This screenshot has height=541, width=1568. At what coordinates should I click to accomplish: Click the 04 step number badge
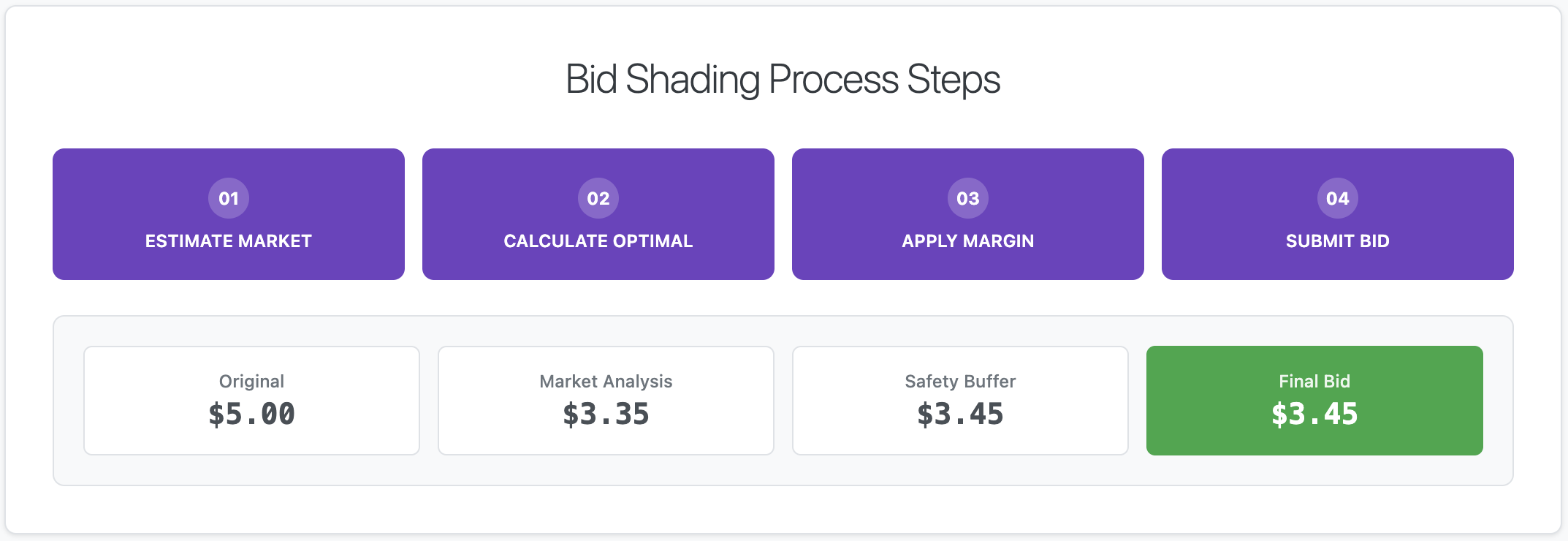[1338, 198]
